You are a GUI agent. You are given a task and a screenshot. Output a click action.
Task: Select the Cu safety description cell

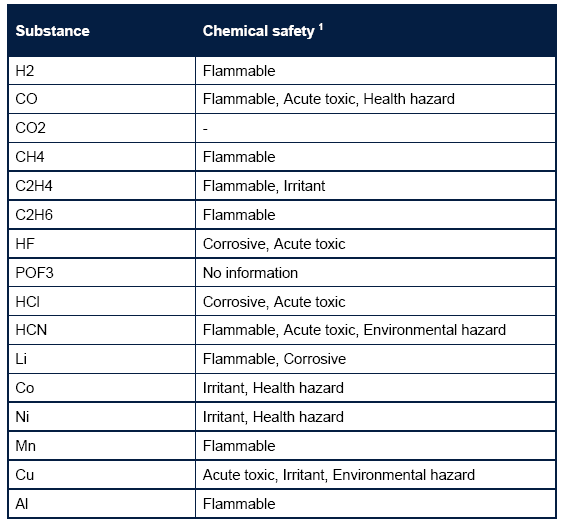[376, 475]
